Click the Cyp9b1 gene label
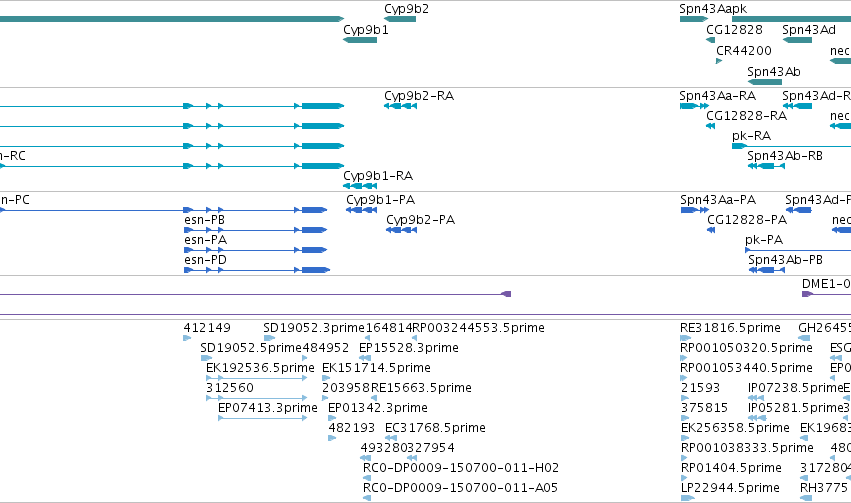Screen dimensions: 851x503 (x=366, y=30)
